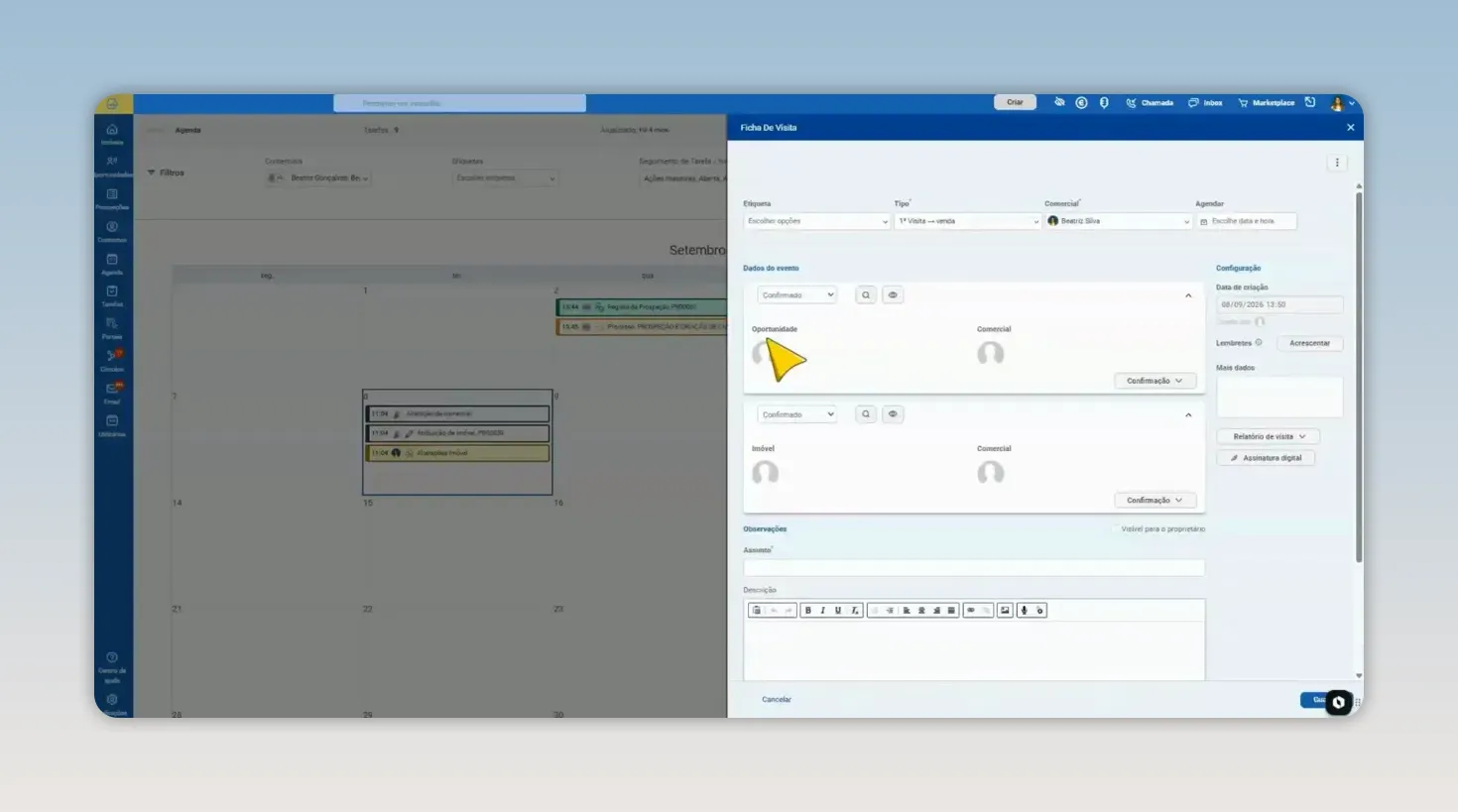Open the user avatar menu in top bar

(1341, 103)
